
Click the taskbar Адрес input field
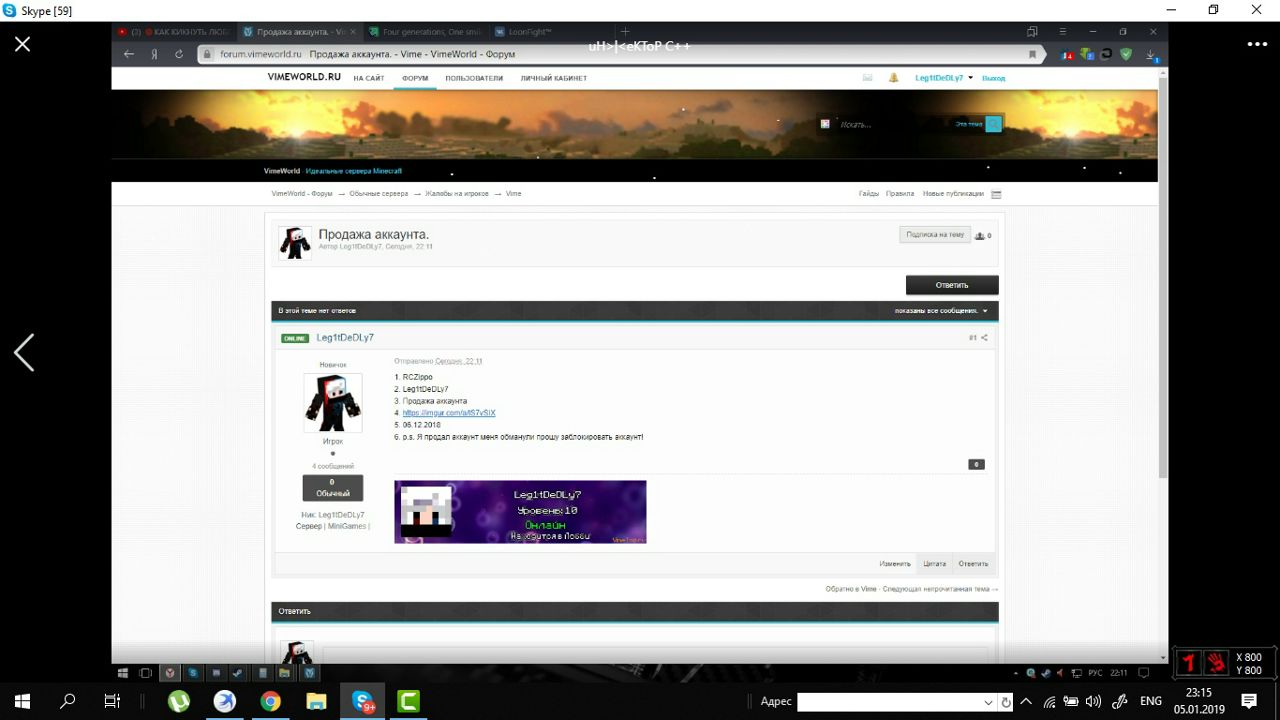(x=888, y=702)
